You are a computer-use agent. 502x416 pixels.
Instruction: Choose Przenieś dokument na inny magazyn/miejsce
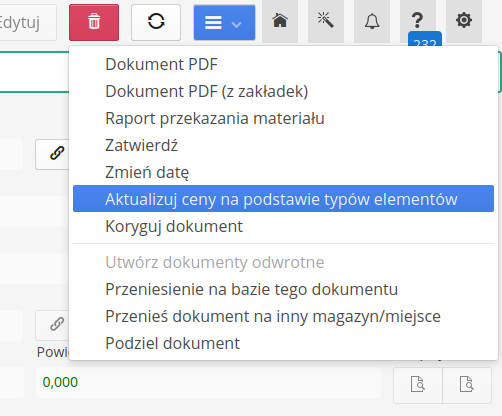(x=273, y=316)
